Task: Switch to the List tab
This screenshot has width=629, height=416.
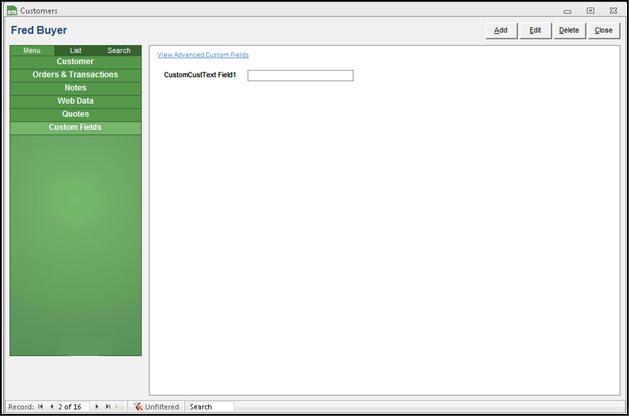Action: coord(76,50)
